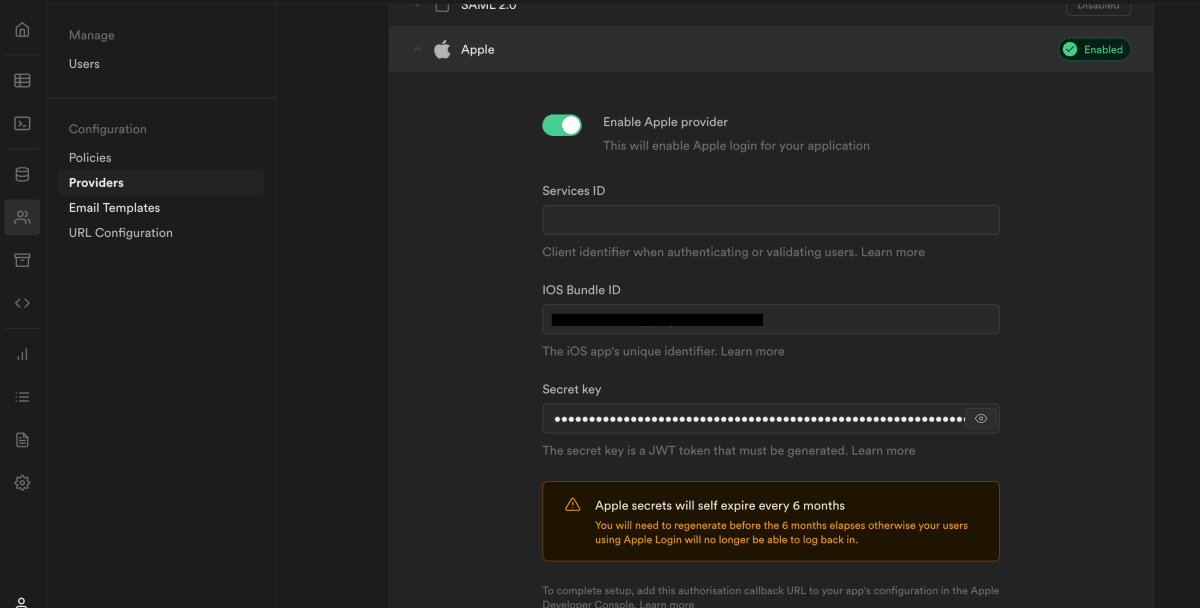
Task: Open the API Docs document icon
Action: click(x=22, y=440)
